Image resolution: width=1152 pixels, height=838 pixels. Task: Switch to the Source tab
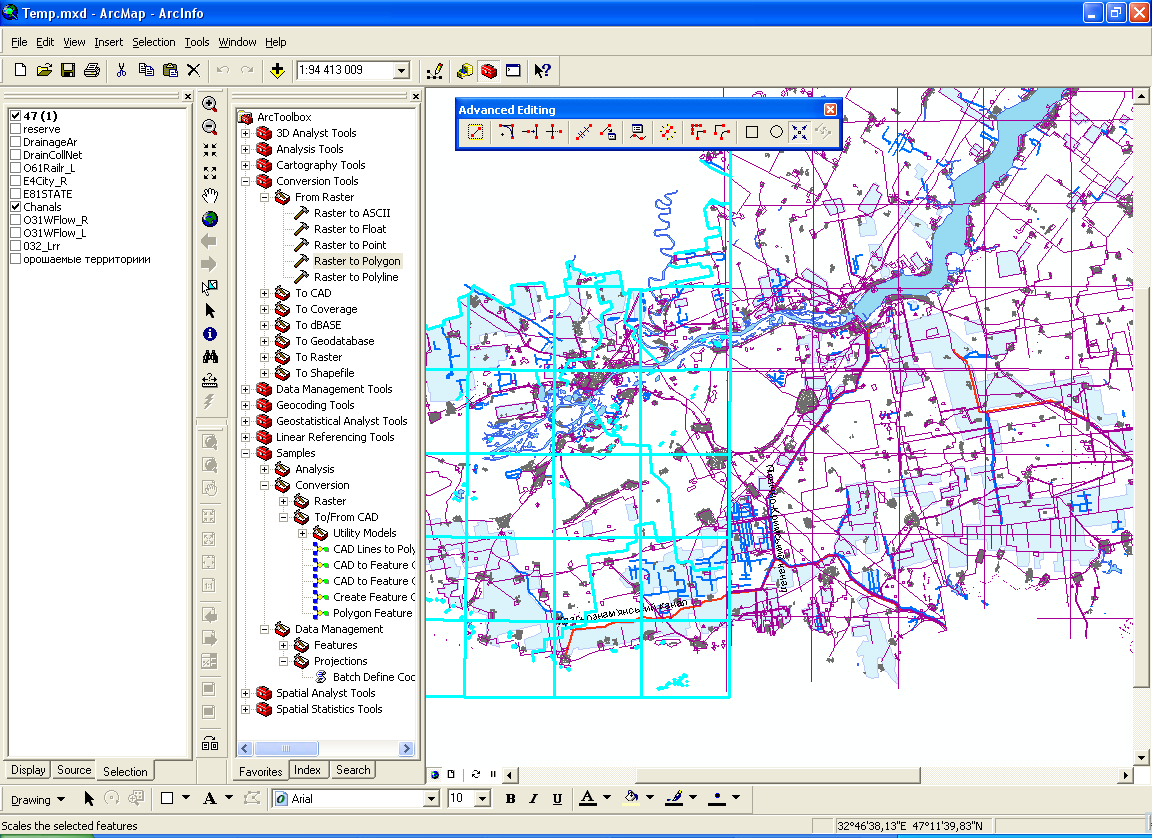coord(74,770)
